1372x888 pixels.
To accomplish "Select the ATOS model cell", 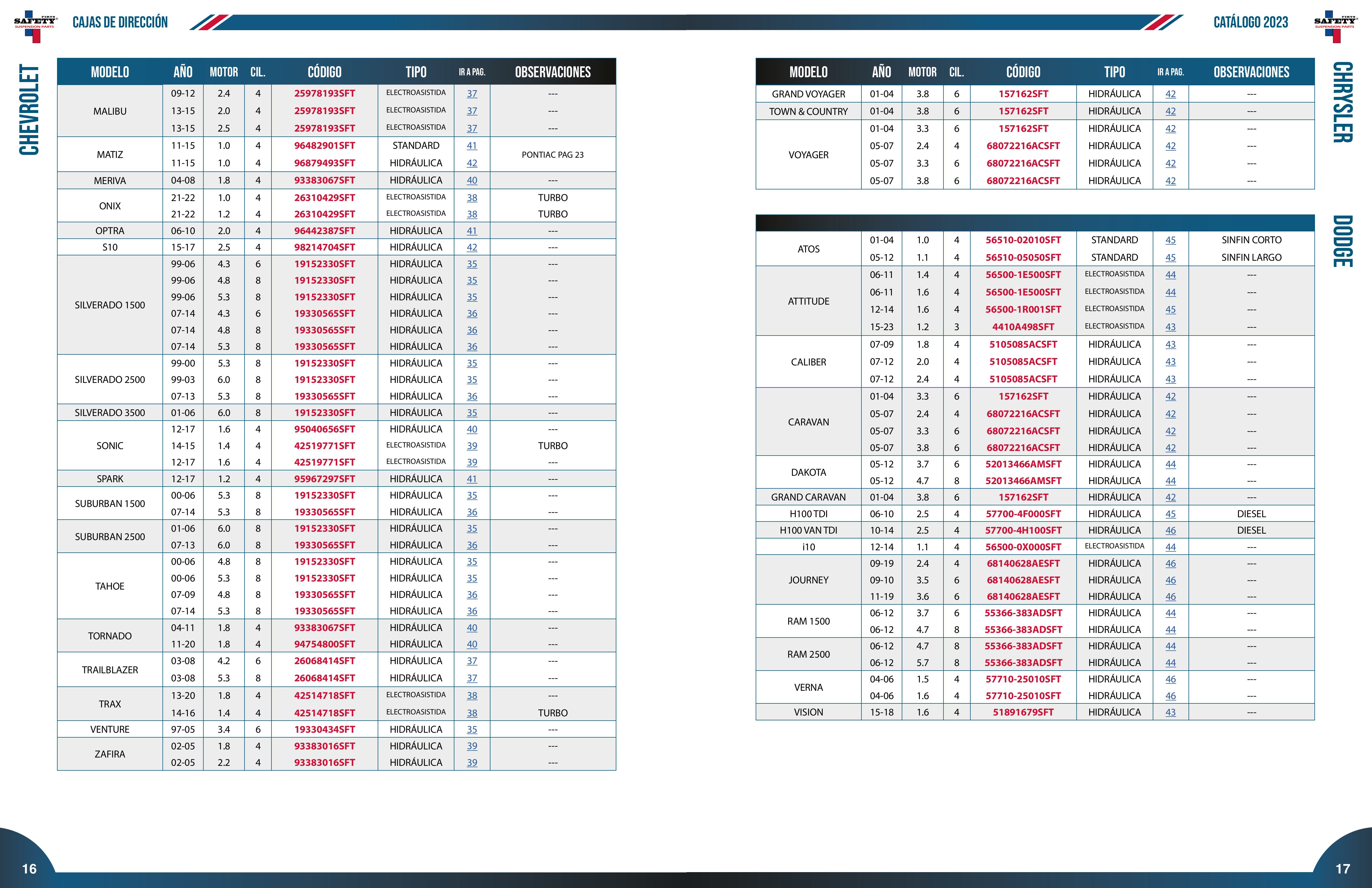I will coord(809,249).
